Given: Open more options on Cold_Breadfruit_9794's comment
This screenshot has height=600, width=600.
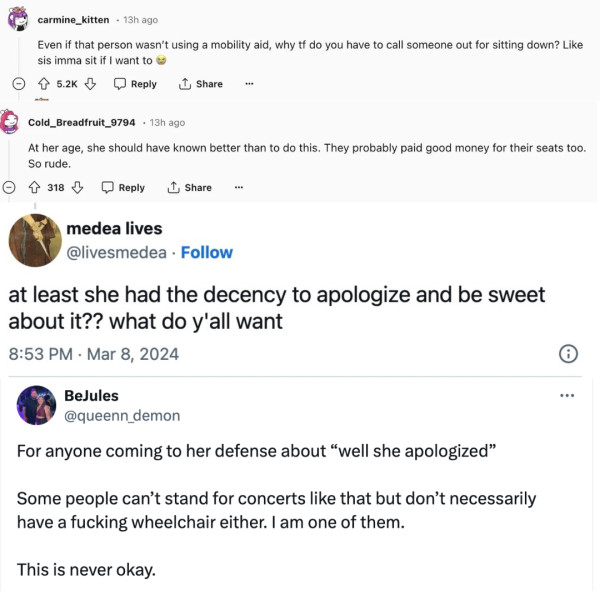Looking at the screenshot, I should click(x=239, y=187).
